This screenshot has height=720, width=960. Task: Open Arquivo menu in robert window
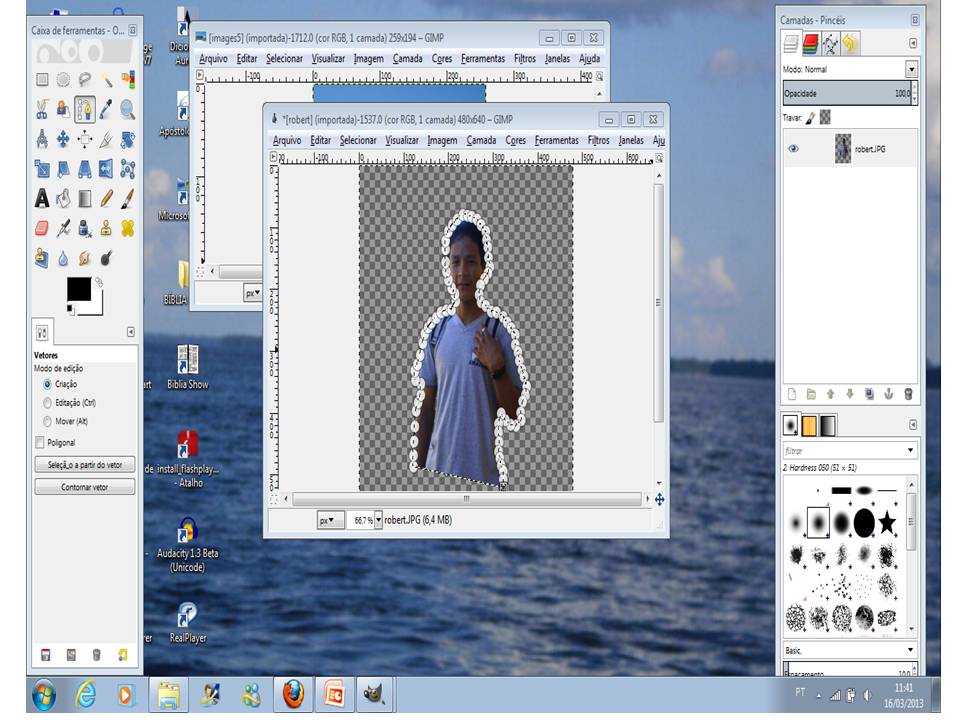click(287, 140)
